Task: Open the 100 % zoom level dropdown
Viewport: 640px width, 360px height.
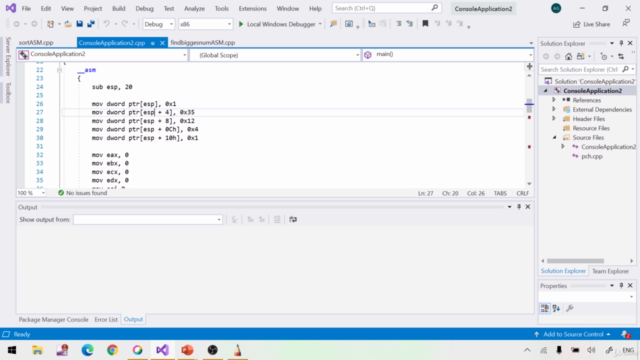Action: [x=31, y=193]
